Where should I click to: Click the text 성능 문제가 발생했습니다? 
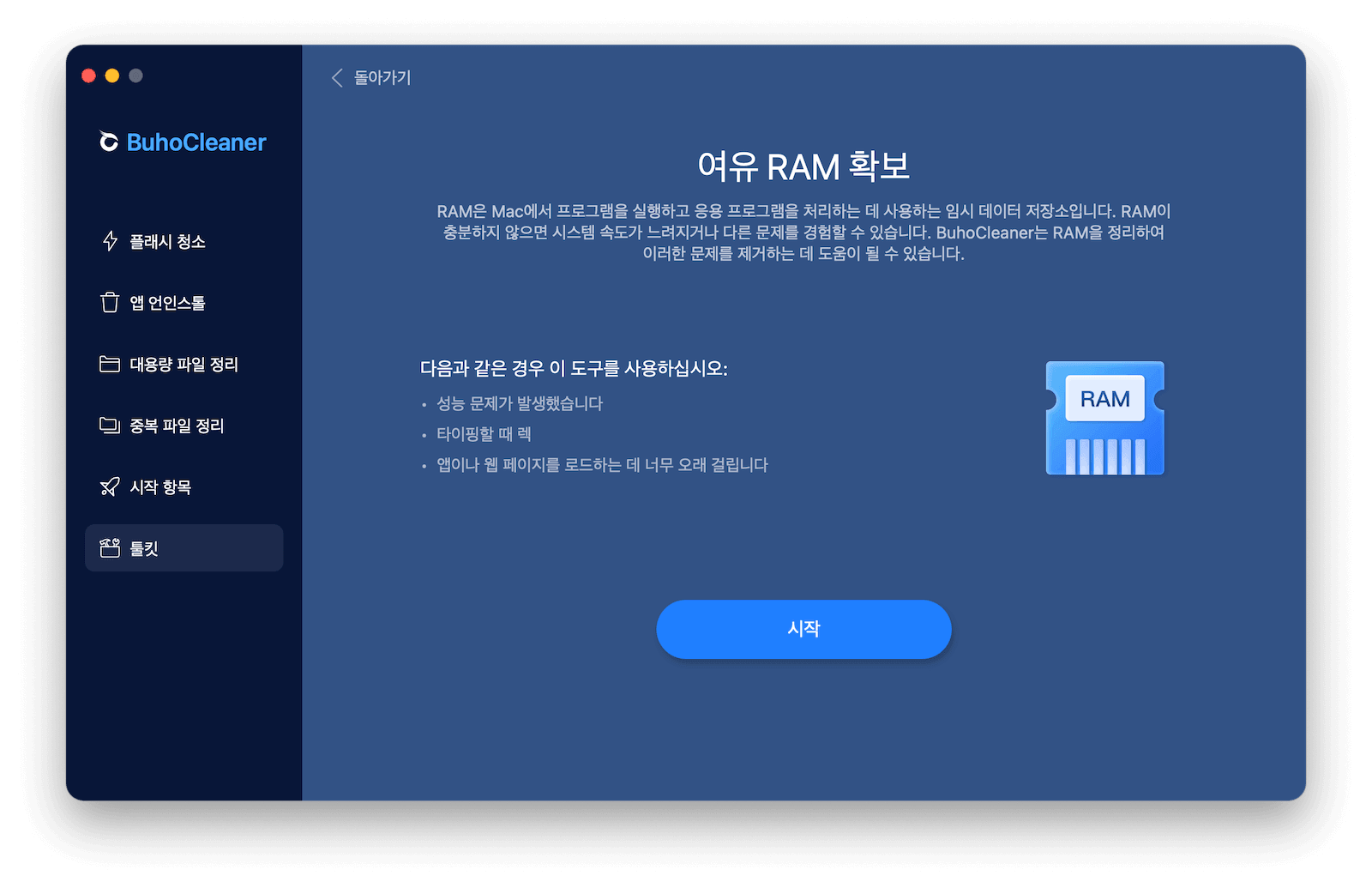520,403
